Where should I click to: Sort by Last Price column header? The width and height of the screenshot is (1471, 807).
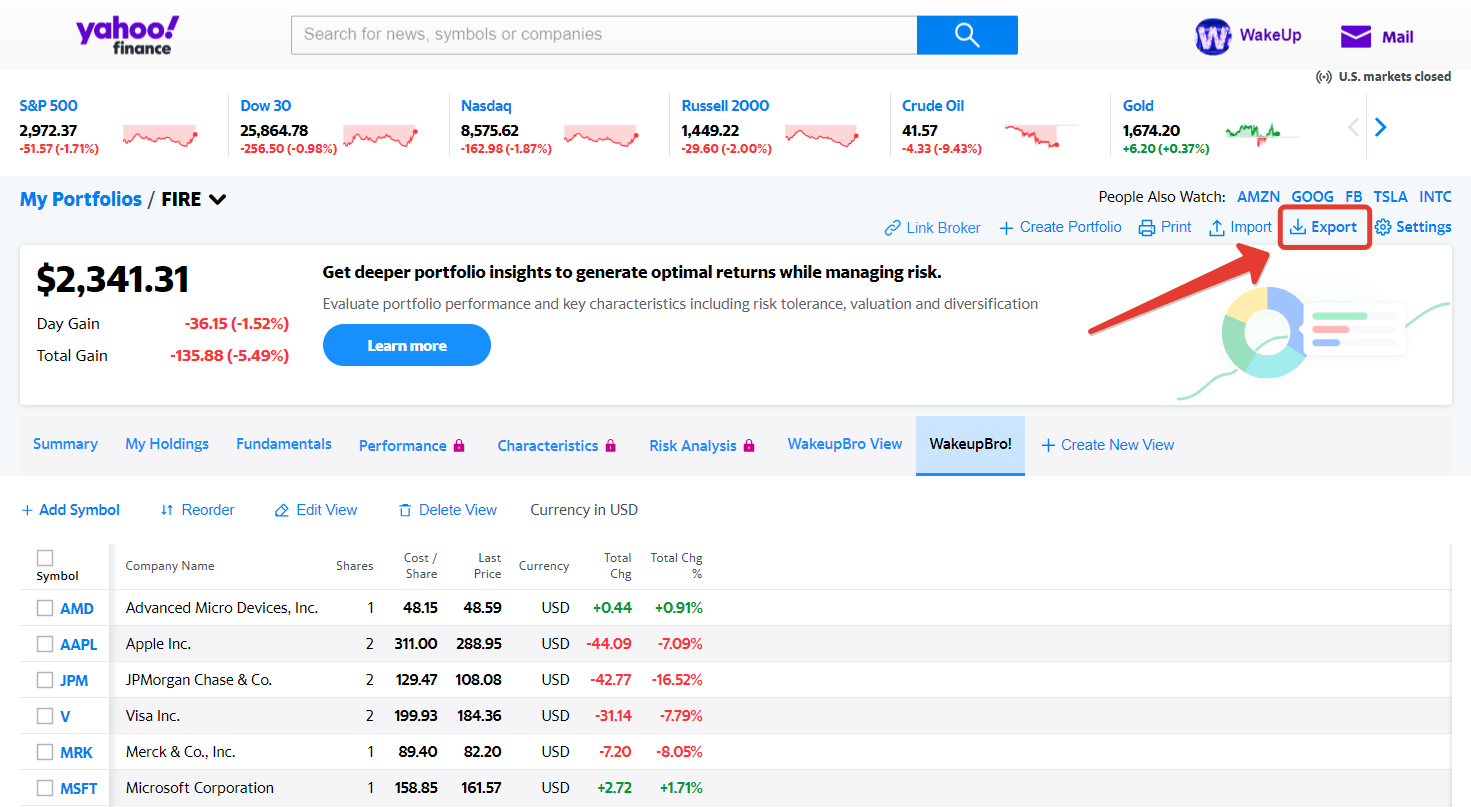point(488,566)
